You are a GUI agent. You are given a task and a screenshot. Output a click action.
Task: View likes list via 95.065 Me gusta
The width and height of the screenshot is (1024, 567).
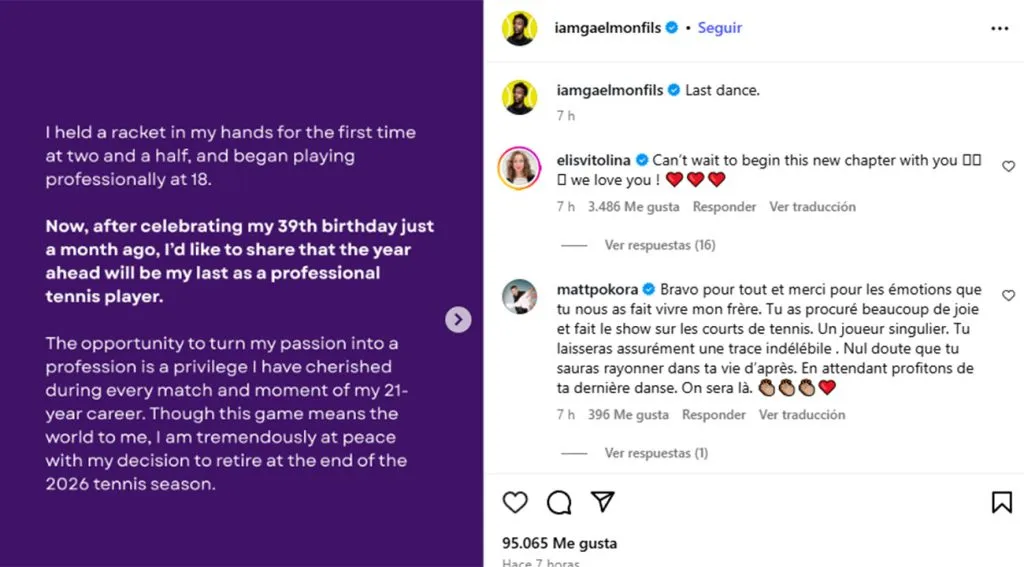pyautogui.click(x=559, y=544)
